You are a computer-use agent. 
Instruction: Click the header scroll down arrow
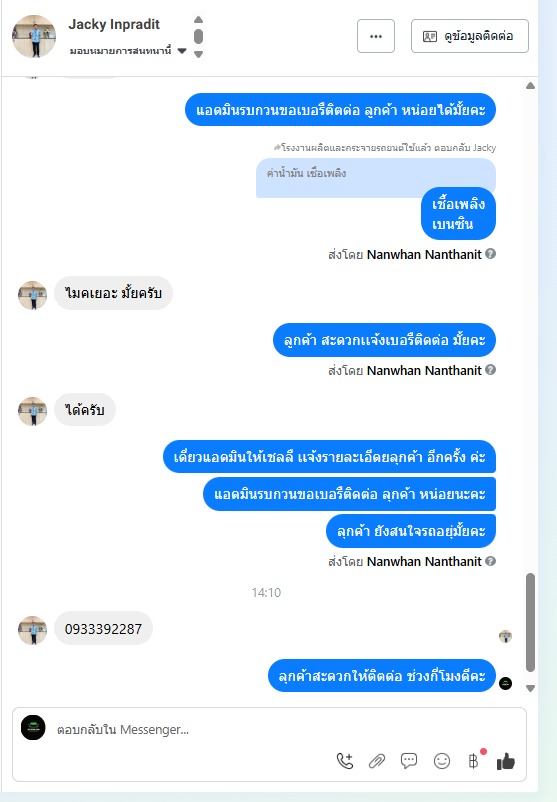(199, 54)
